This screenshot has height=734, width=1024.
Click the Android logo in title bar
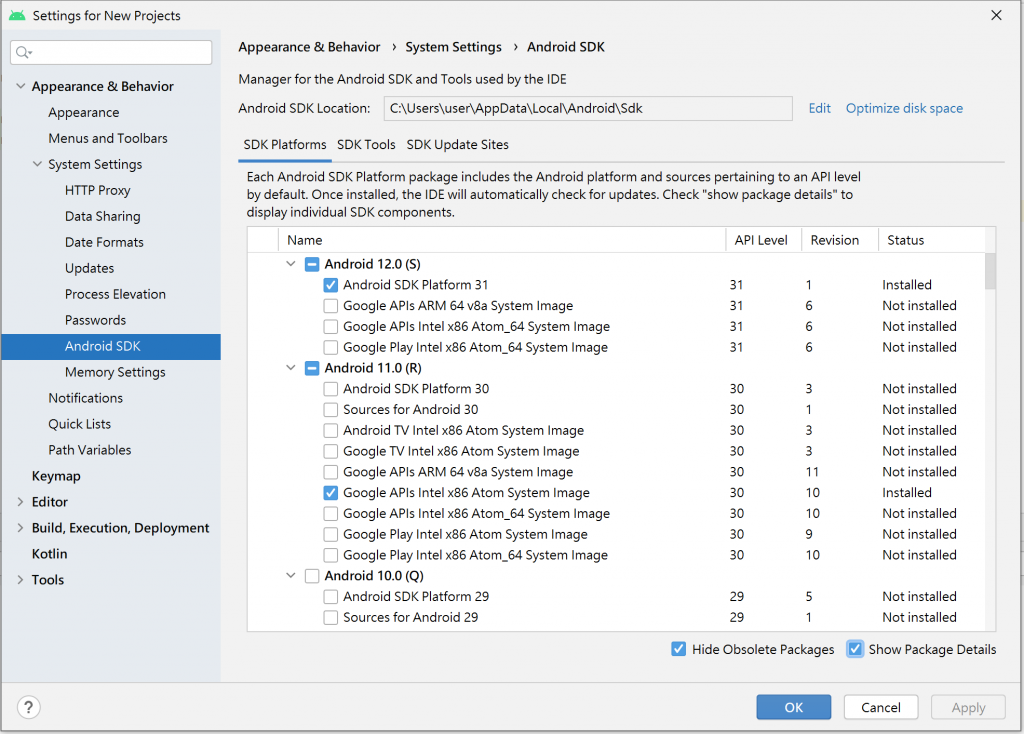point(16,16)
